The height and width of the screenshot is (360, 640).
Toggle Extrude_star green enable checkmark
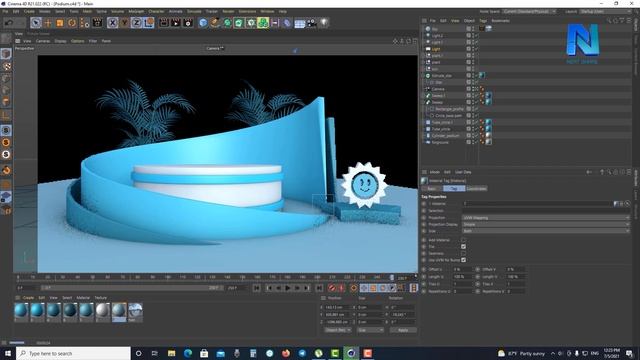477,76
